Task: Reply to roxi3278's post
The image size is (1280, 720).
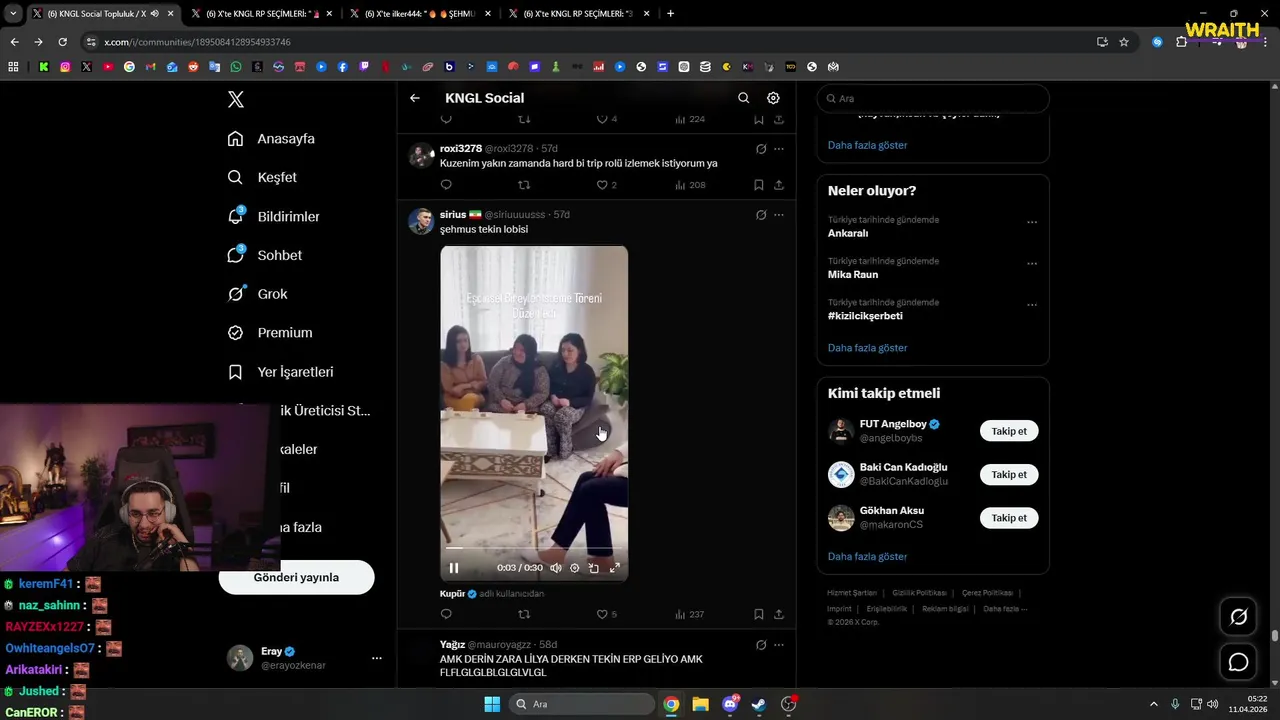Action: (446, 185)
